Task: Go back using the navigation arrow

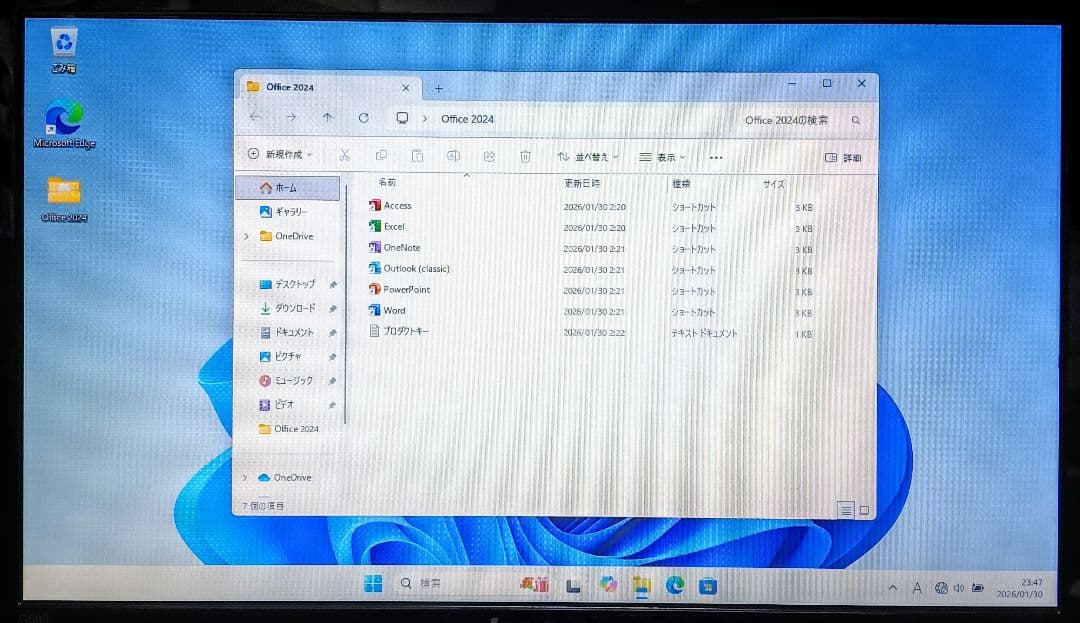Action: point(256,118)
